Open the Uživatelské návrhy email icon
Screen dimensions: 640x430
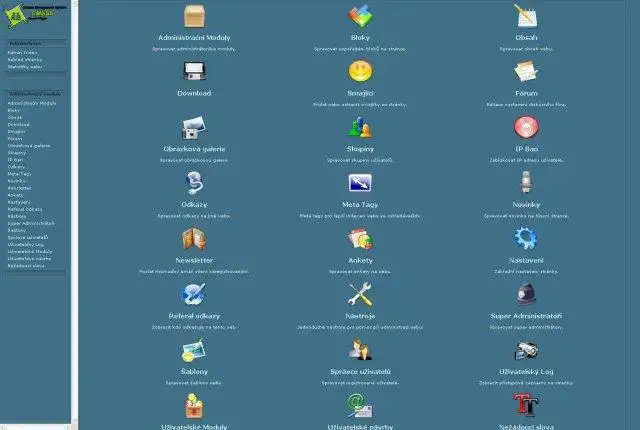[360, 406]
